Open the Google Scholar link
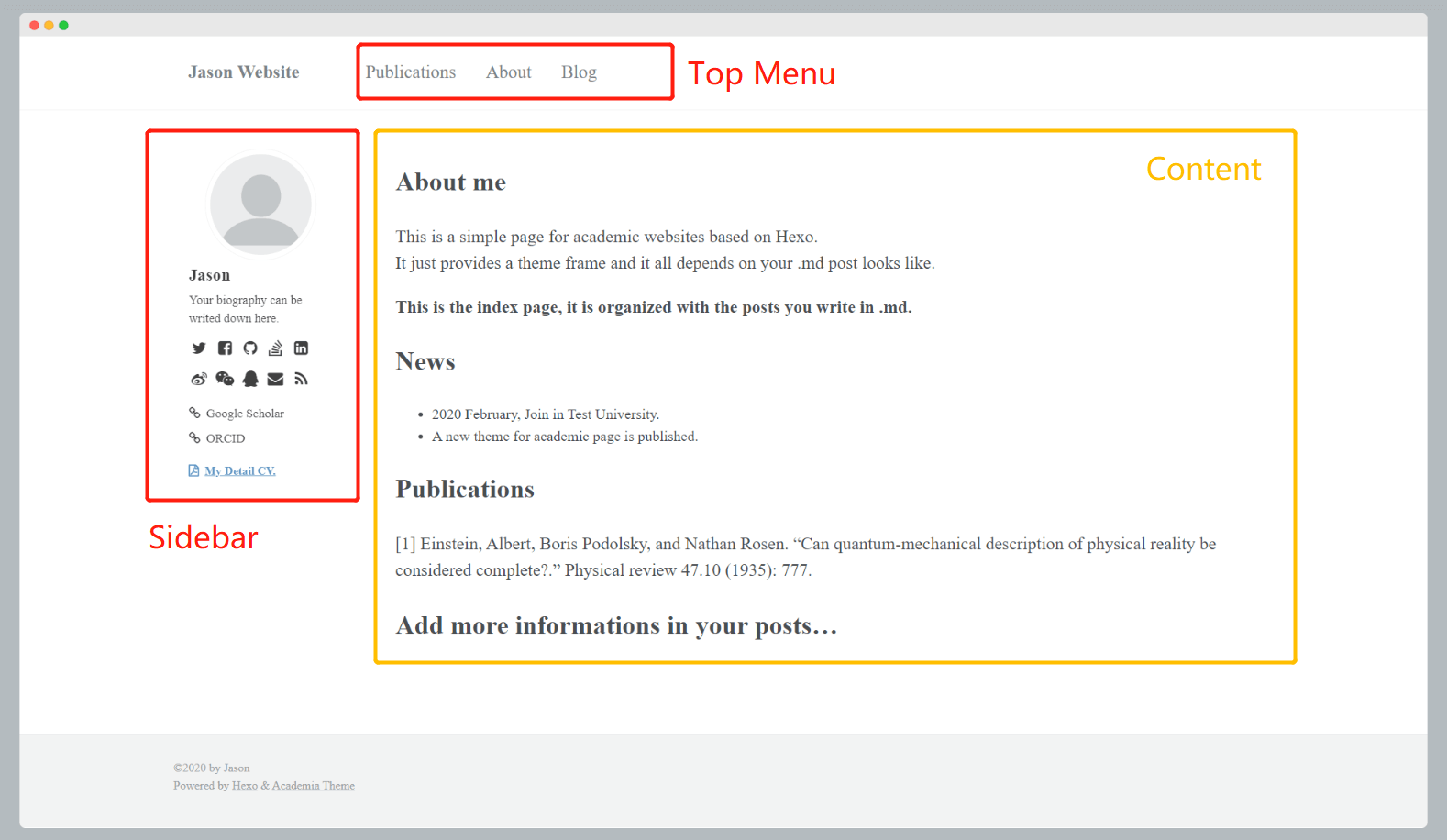Image resolution: width=1447 pixels, height=840 pixels. pos(245,414)
